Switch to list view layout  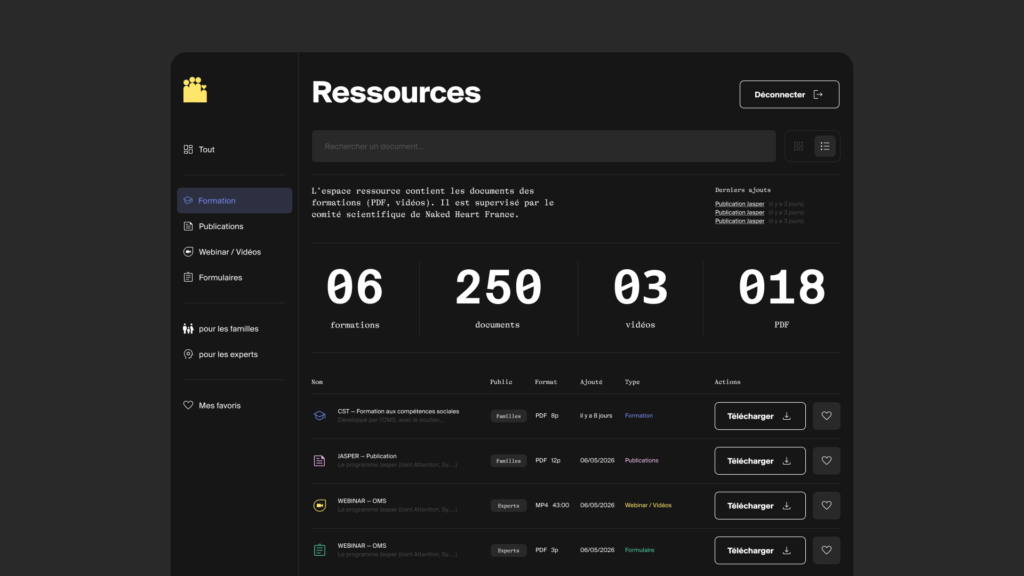(x=825, y=146)
